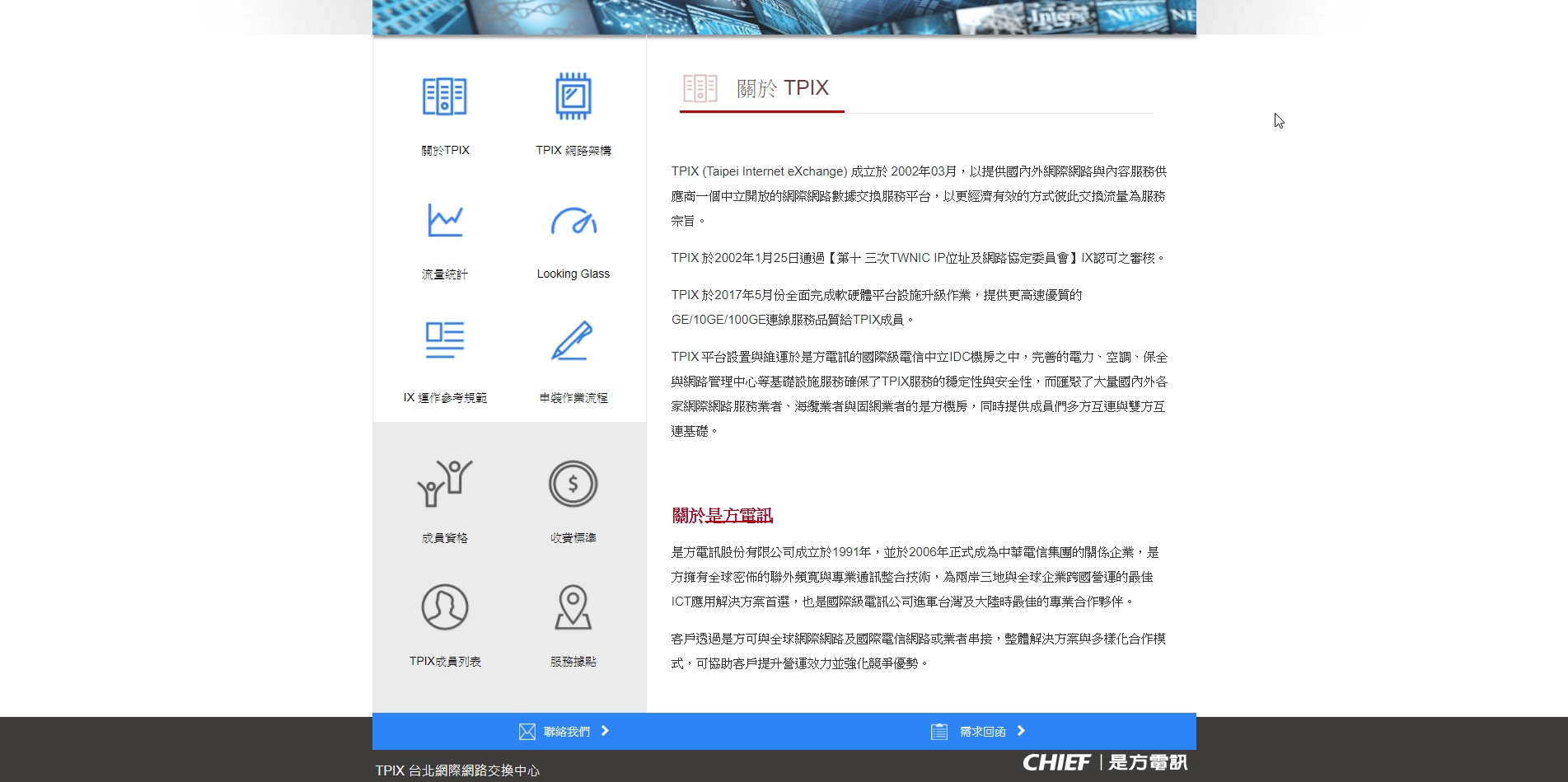Open the 服務據點 map pin icon
Viewport: 1568px width, 782px height.
pyautogui.click(x=573, y=607)
